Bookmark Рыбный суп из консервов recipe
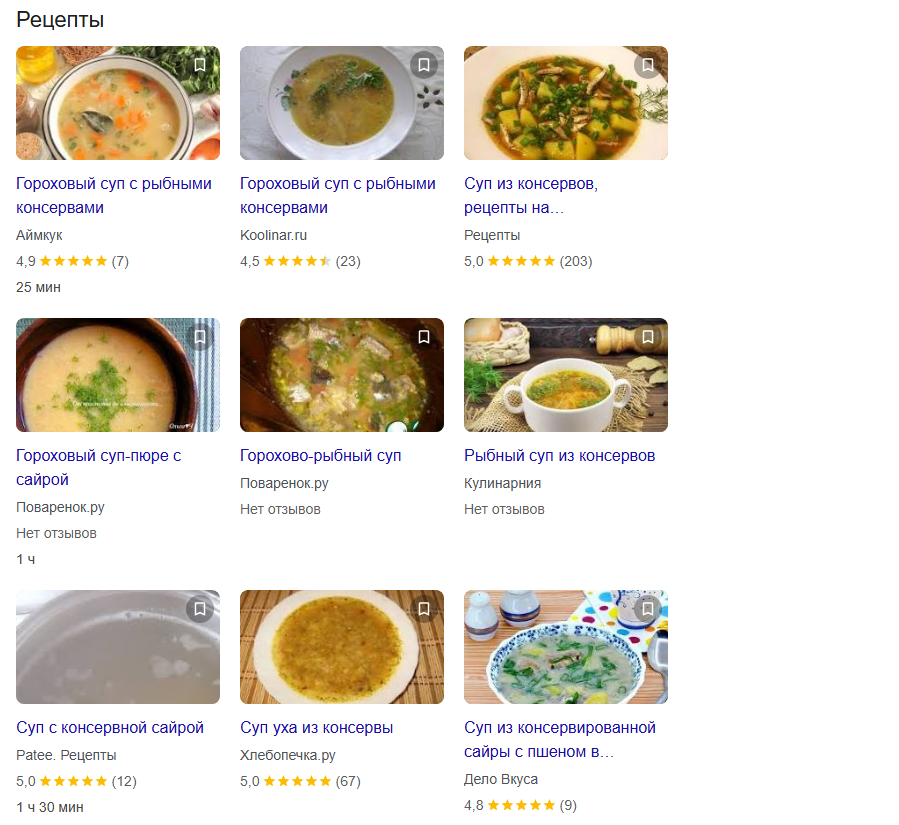 click(648, 337)
